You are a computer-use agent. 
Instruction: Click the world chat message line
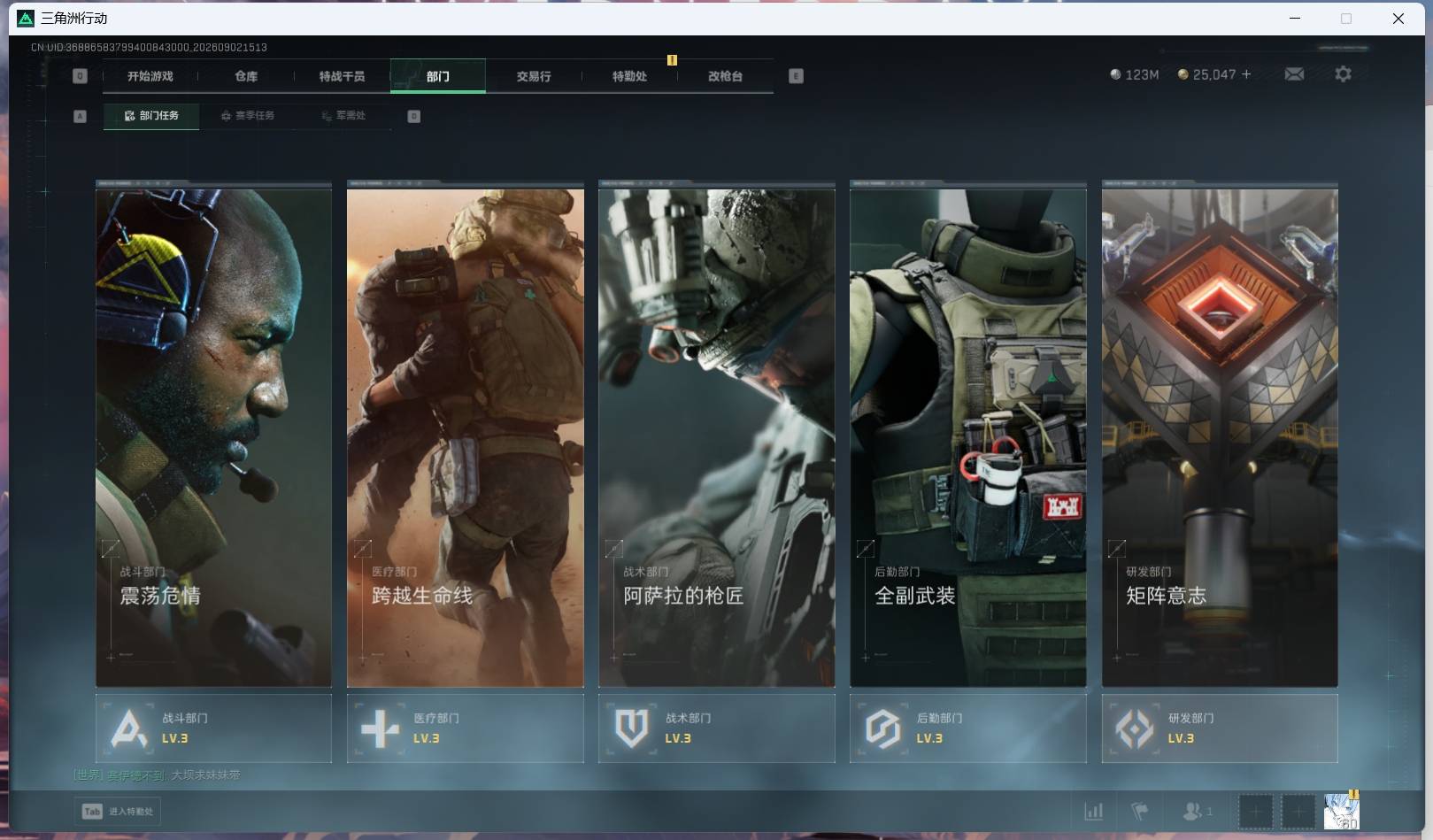pos(157,775)
